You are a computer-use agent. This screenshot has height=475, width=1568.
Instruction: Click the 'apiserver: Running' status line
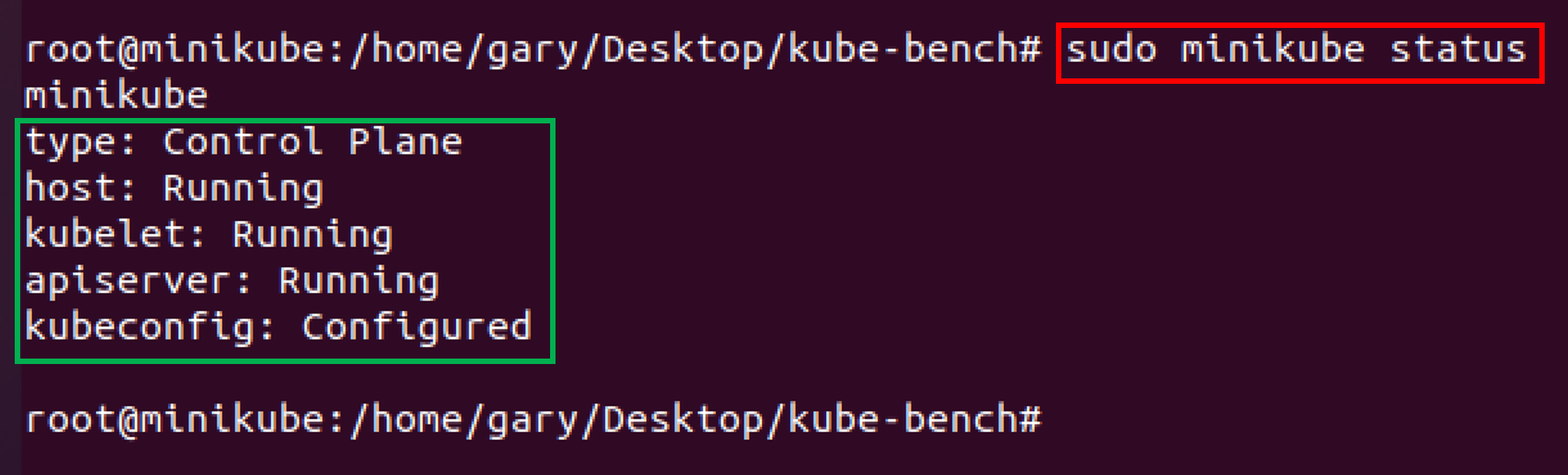pos(232,282)
